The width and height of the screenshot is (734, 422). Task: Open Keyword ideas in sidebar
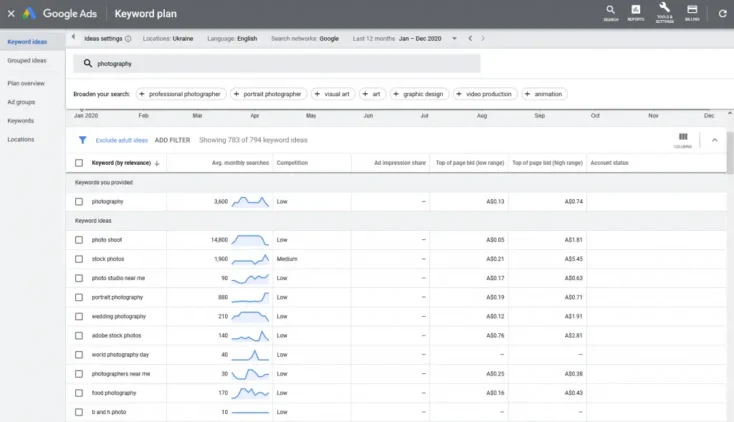[x=27, y=42]
